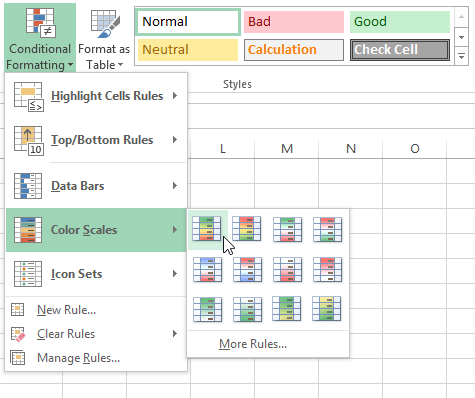Click the Icon Sets icon
The height and width of the screenshot is (398, 475).
click(x=28, y=274)
